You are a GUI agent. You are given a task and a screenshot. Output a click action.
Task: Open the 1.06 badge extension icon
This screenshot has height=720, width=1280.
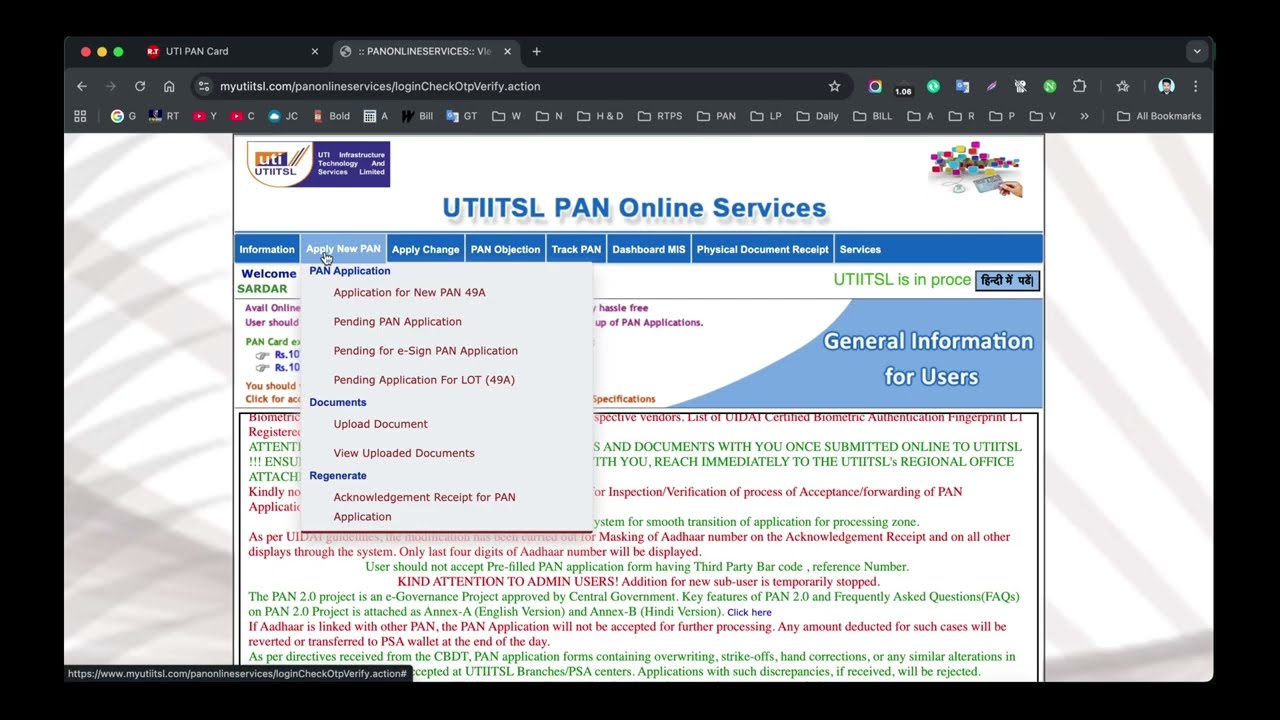click(x=903, y=87)
